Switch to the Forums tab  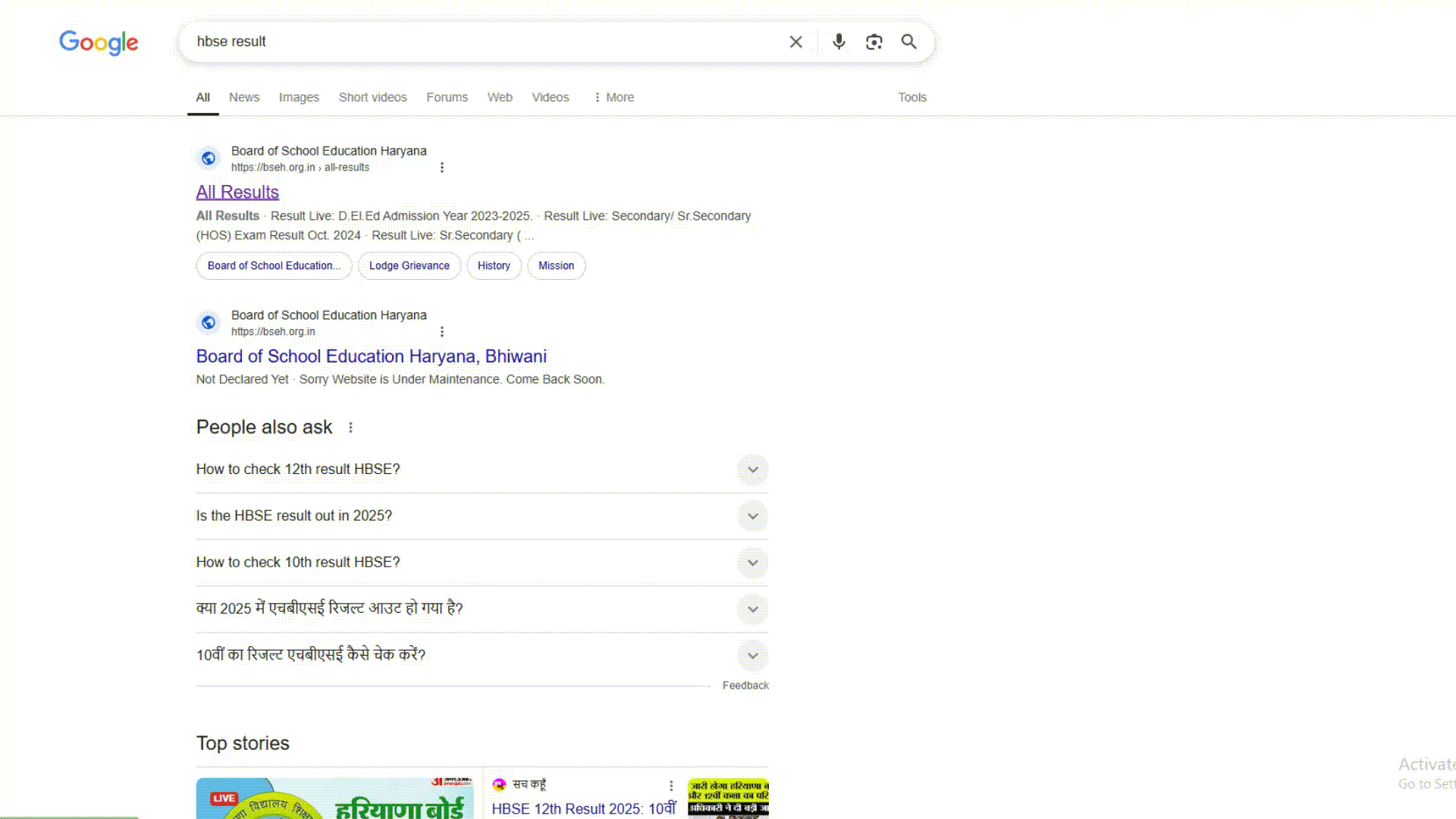[447, 97]
